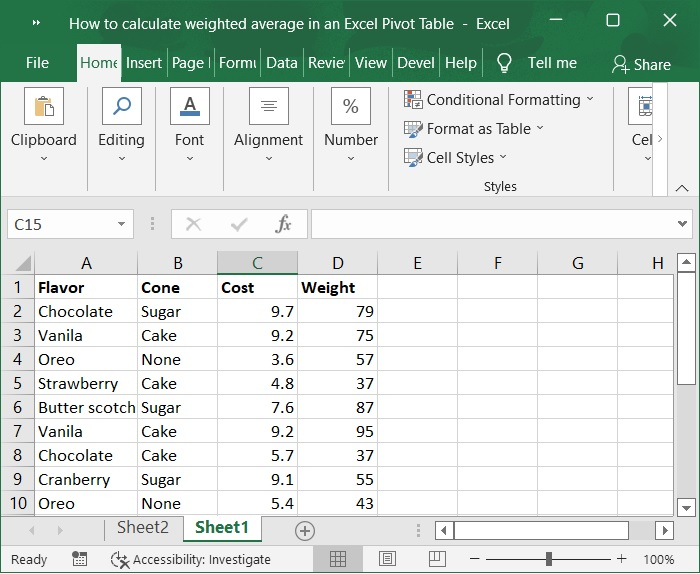700x574 pixels.
Task: Open the Insert ribbon tab
Action: [x=144, y=63]
